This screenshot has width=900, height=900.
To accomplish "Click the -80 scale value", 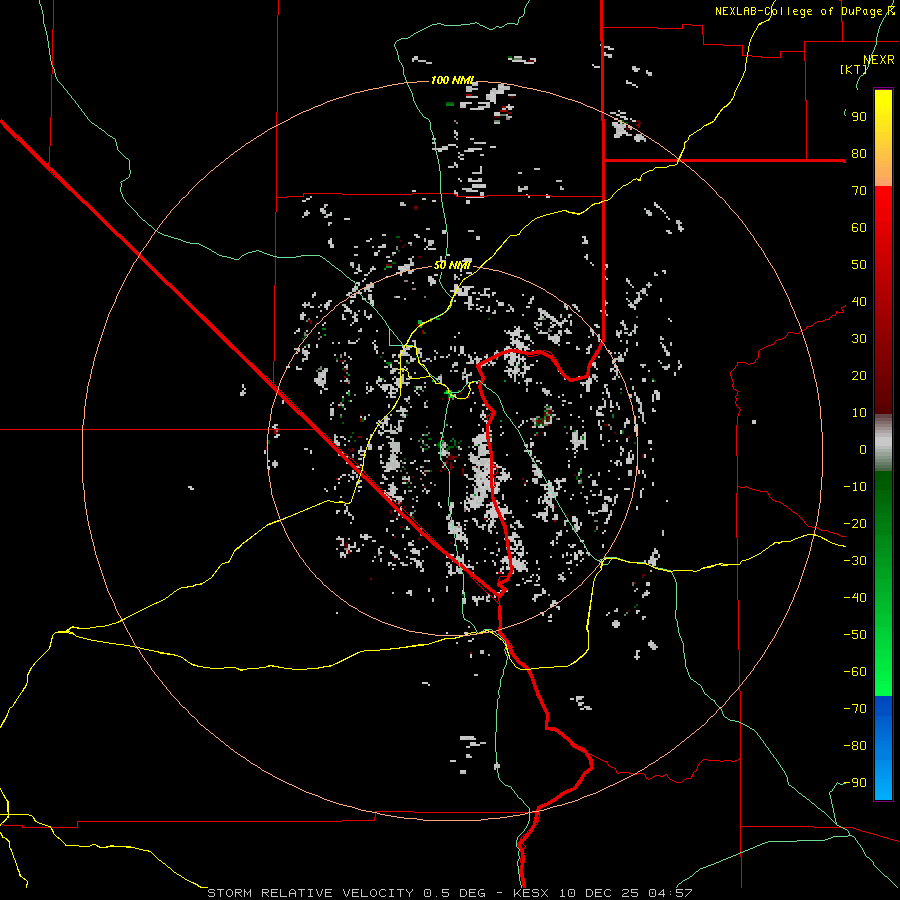I will [855, 746].
